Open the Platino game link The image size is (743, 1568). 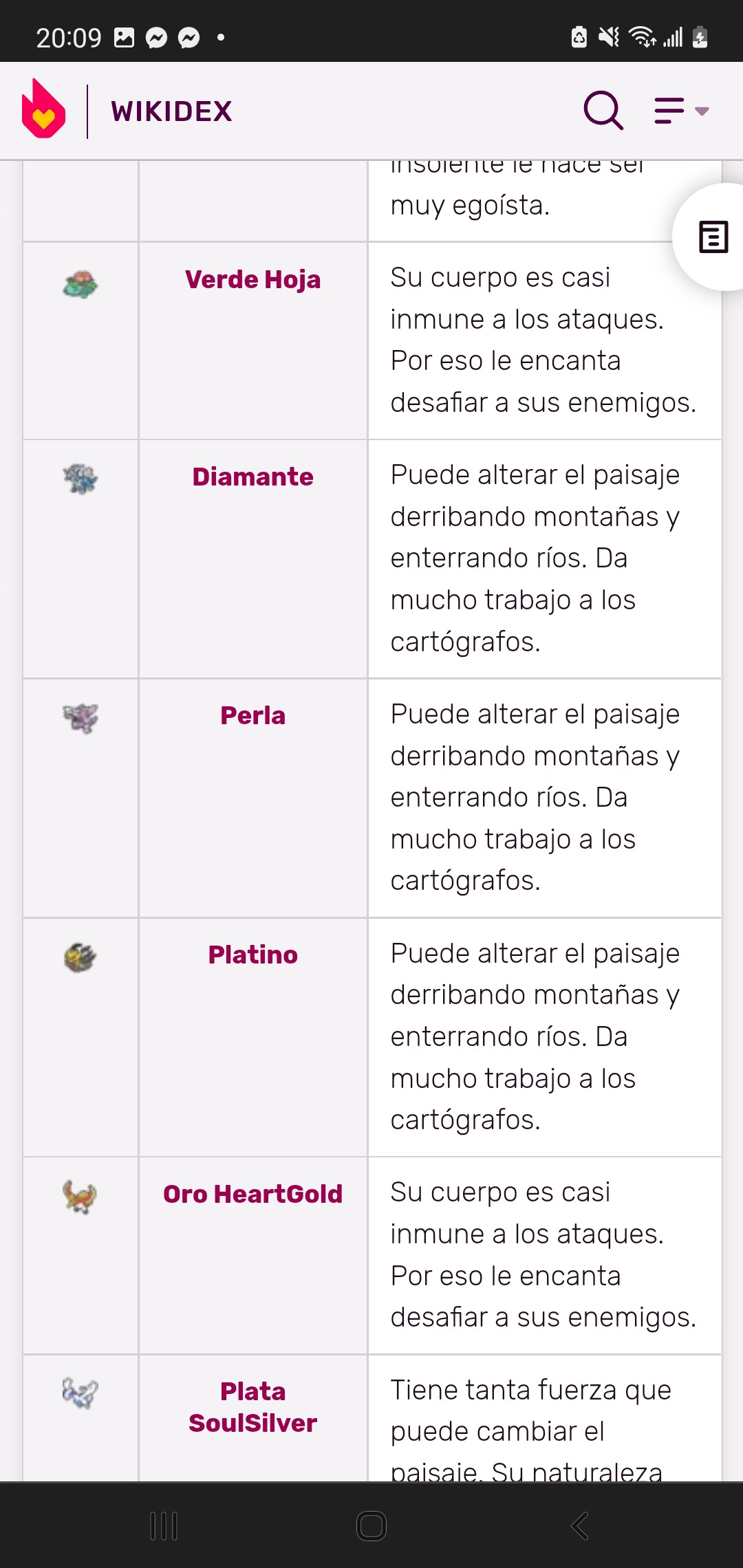tap(252, 955)
